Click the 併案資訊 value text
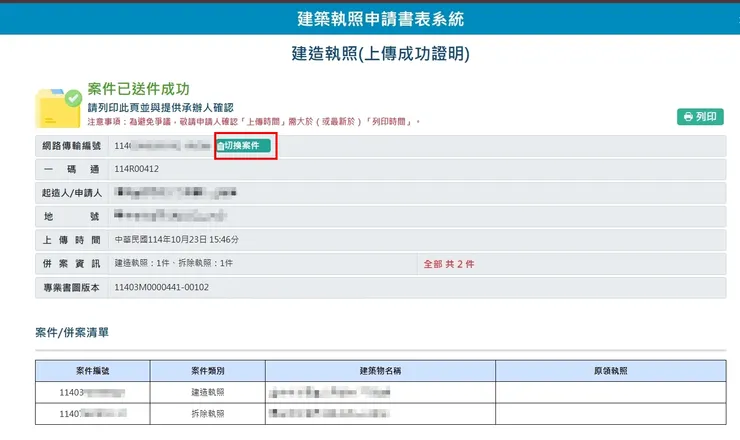The width and height of the screenshot is (740, 440). pos(174,263)
